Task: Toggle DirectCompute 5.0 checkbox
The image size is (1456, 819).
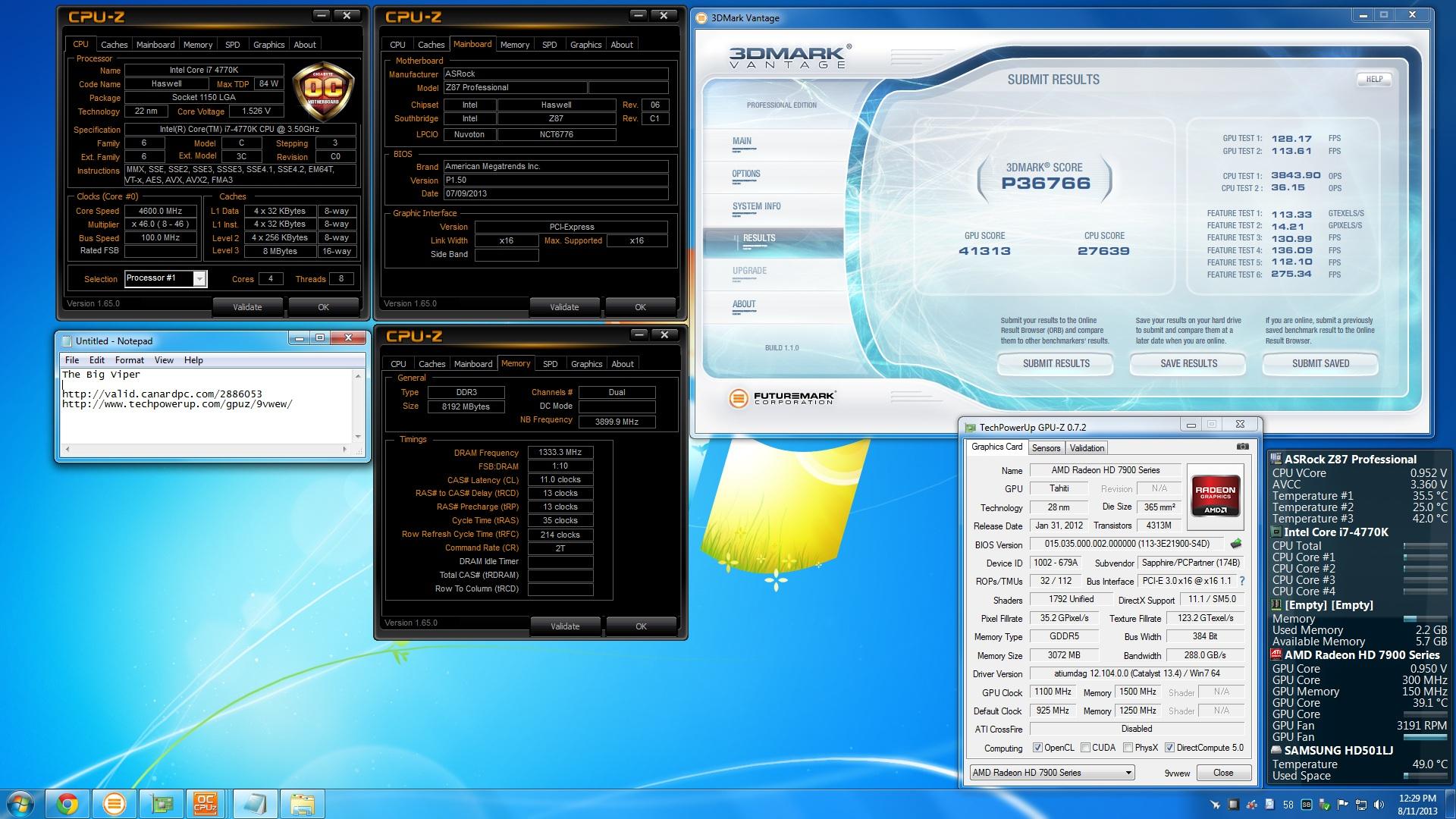Action: click(1169, 748)
